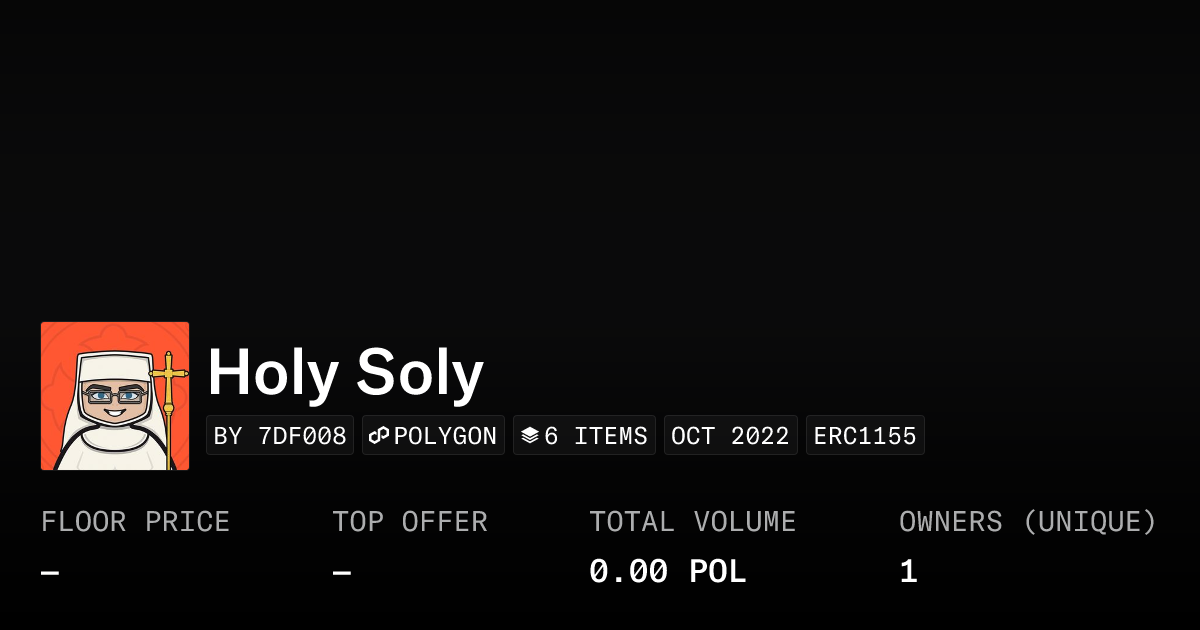Click the stacked layers items icon
This screenshot has width=1200, height=630.
530,436
